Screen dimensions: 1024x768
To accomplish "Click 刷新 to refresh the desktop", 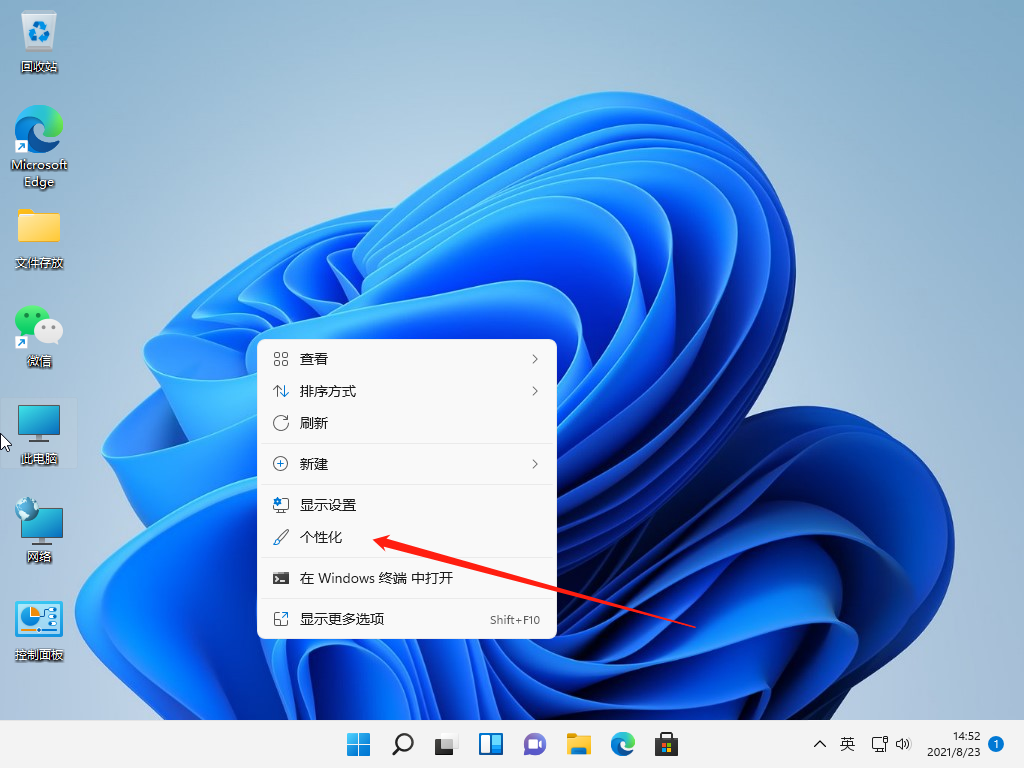I will (313, 423).
